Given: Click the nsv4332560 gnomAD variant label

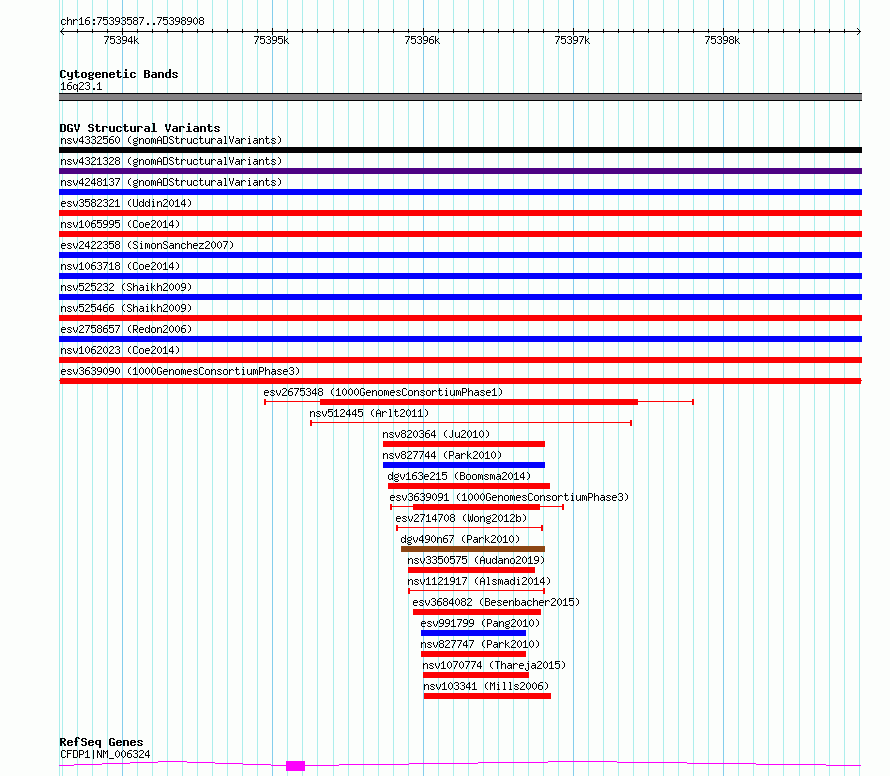Looking at the screenshot, I should (x=171, y=140).
